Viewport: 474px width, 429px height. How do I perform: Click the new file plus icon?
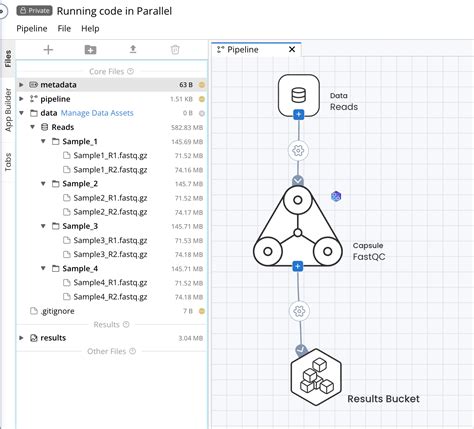tap(48, 50)
